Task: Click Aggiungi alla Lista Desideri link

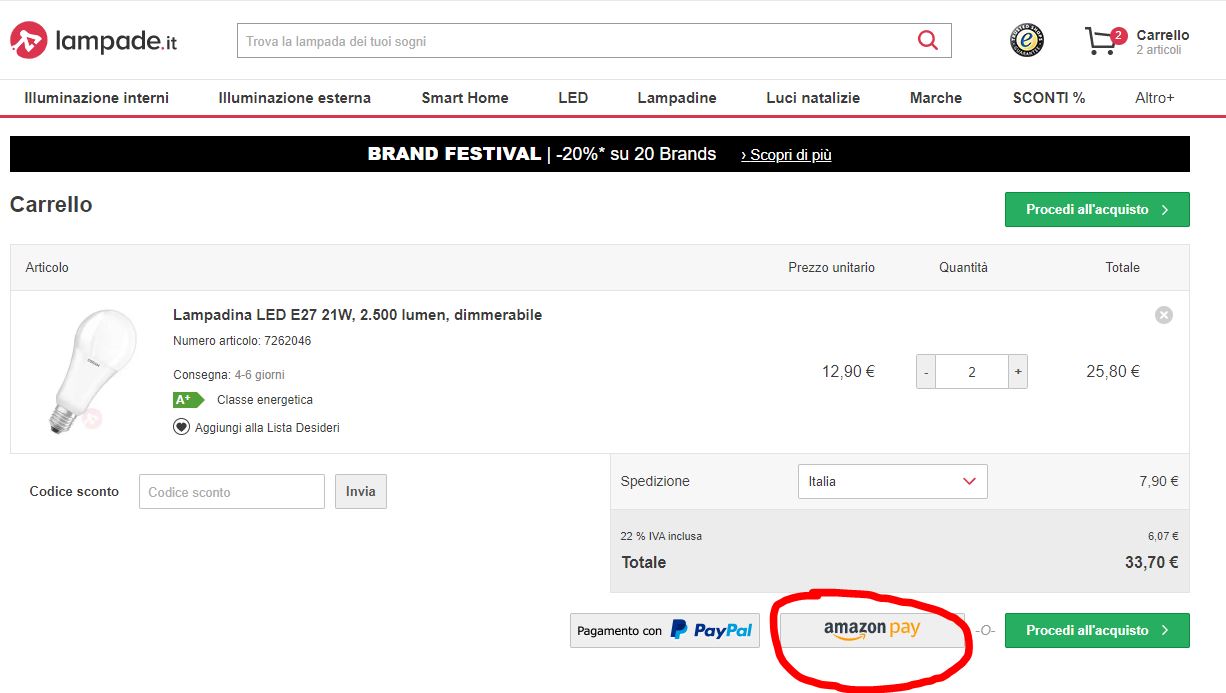Action: tap(267, 428)
